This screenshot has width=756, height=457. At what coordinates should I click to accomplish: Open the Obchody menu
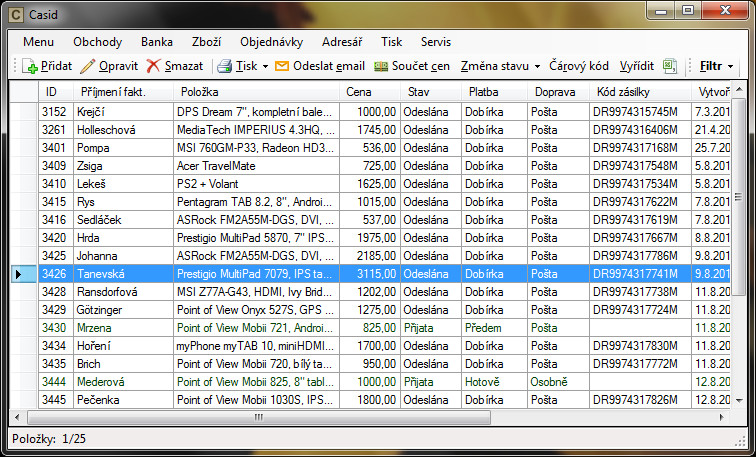(x=97, y=42)
